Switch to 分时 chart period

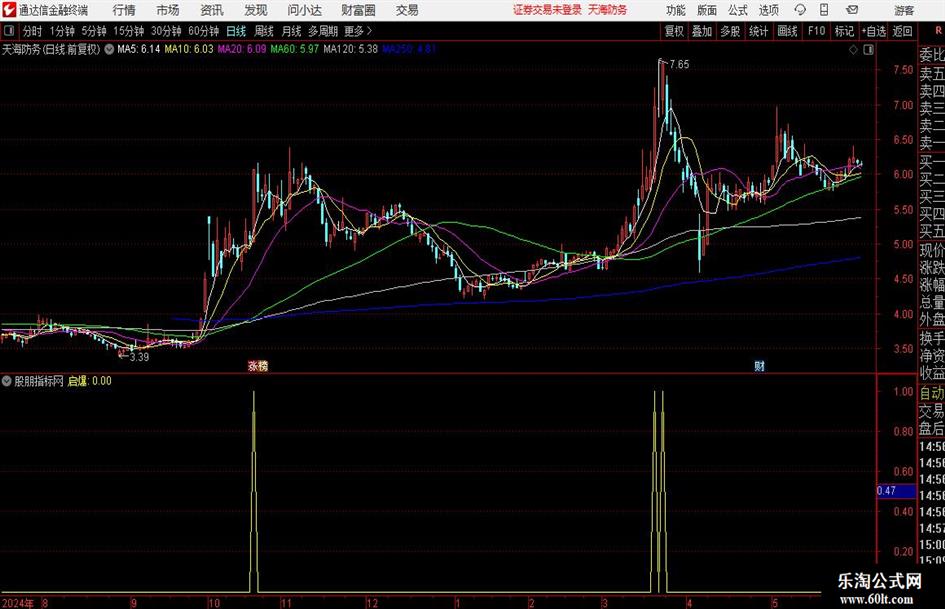coord(33,31)
